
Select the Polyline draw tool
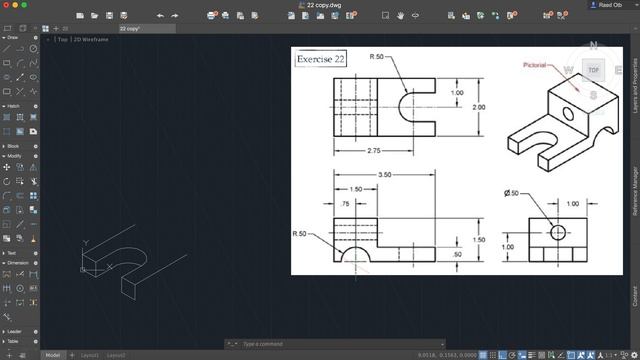[x=20, y=49]
